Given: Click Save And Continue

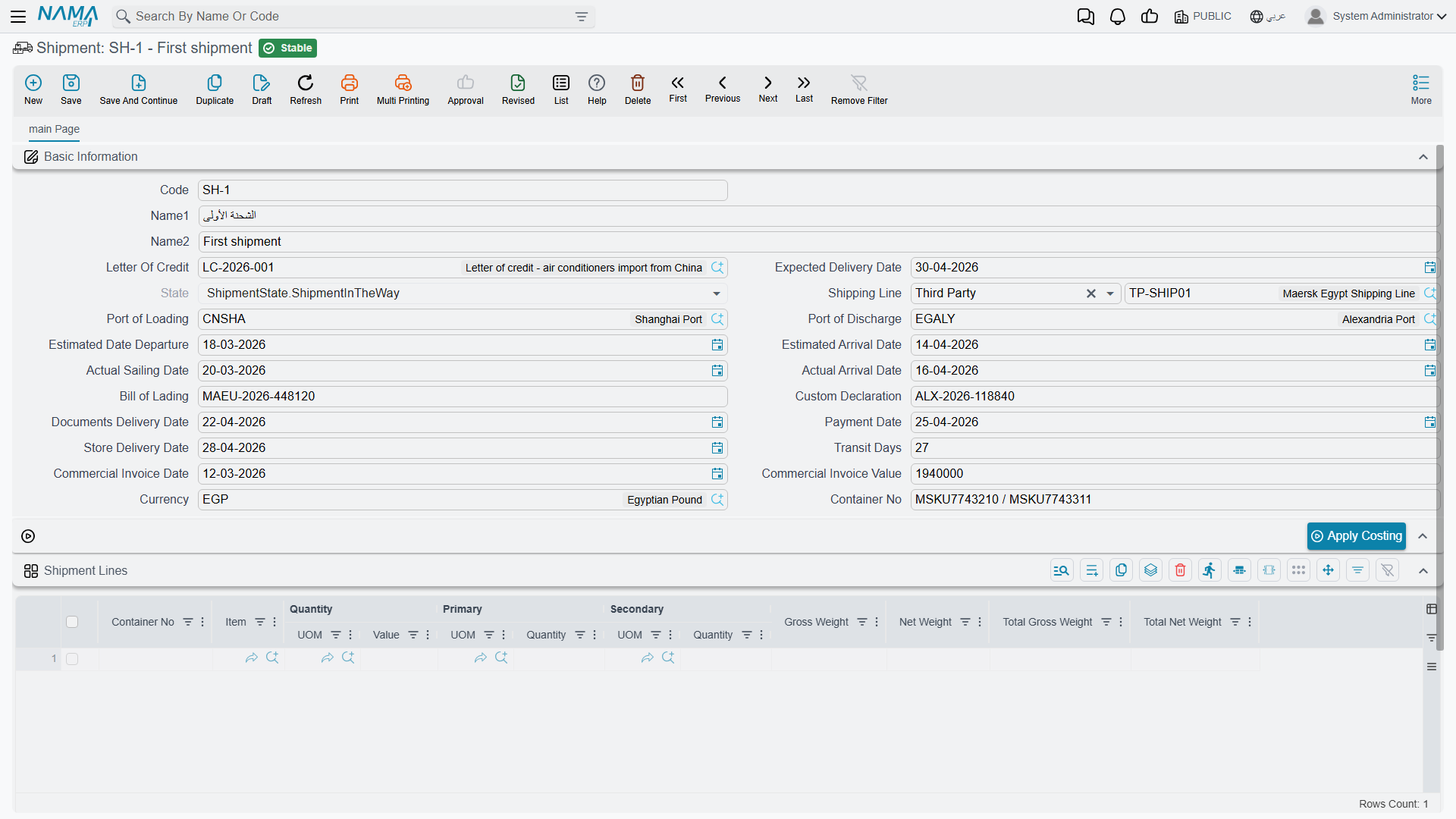Looking at the screenshot, I should coord(139,89).
